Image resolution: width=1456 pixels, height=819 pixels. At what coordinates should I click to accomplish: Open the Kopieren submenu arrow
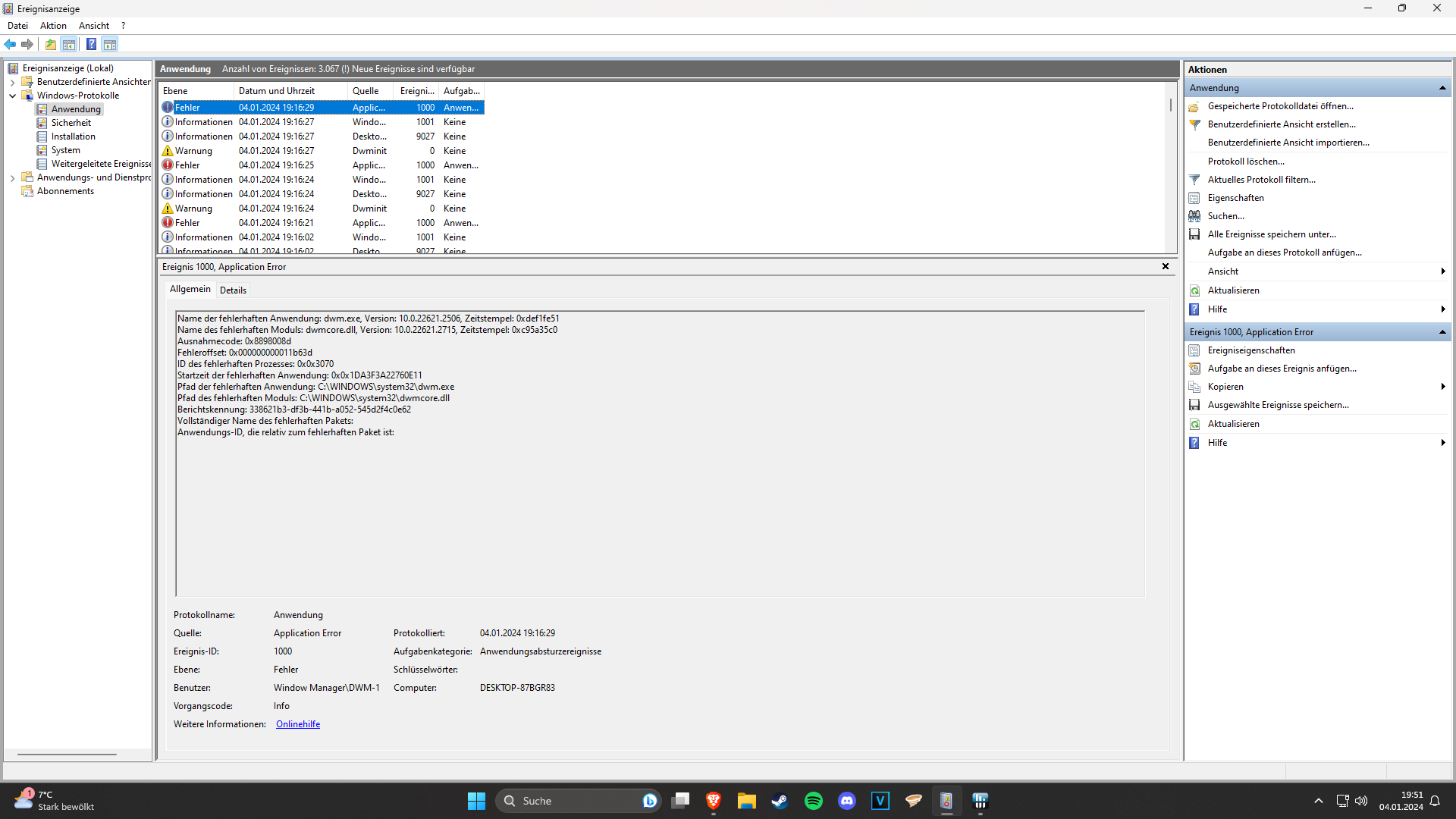pos(1442,387)
